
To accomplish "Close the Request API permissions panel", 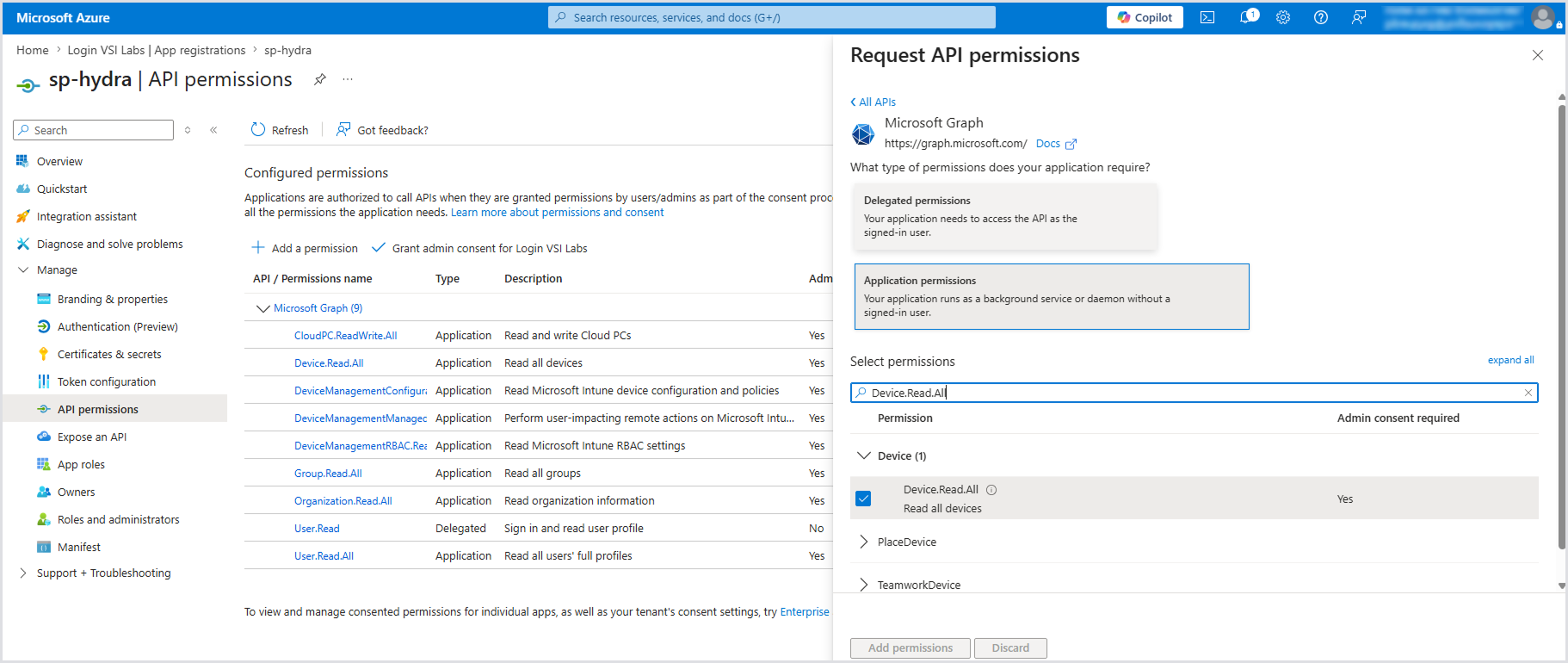I will click(1538, 55).
